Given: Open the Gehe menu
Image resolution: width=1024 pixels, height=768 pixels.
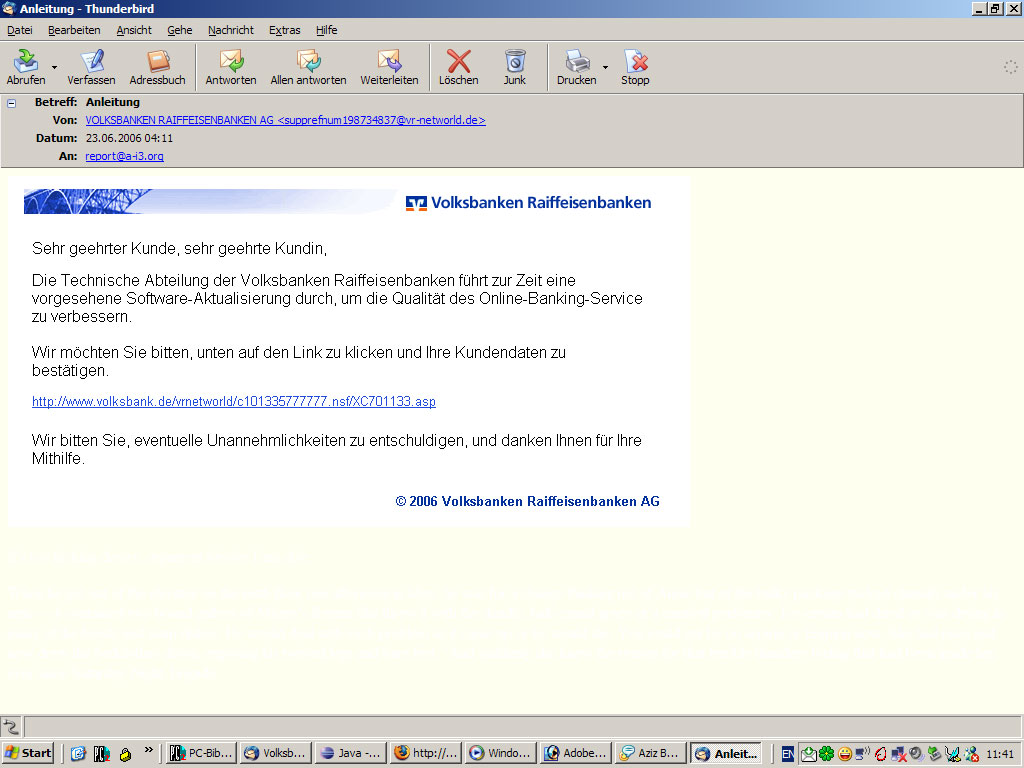Looking at the screenshot, I should 180,30.
